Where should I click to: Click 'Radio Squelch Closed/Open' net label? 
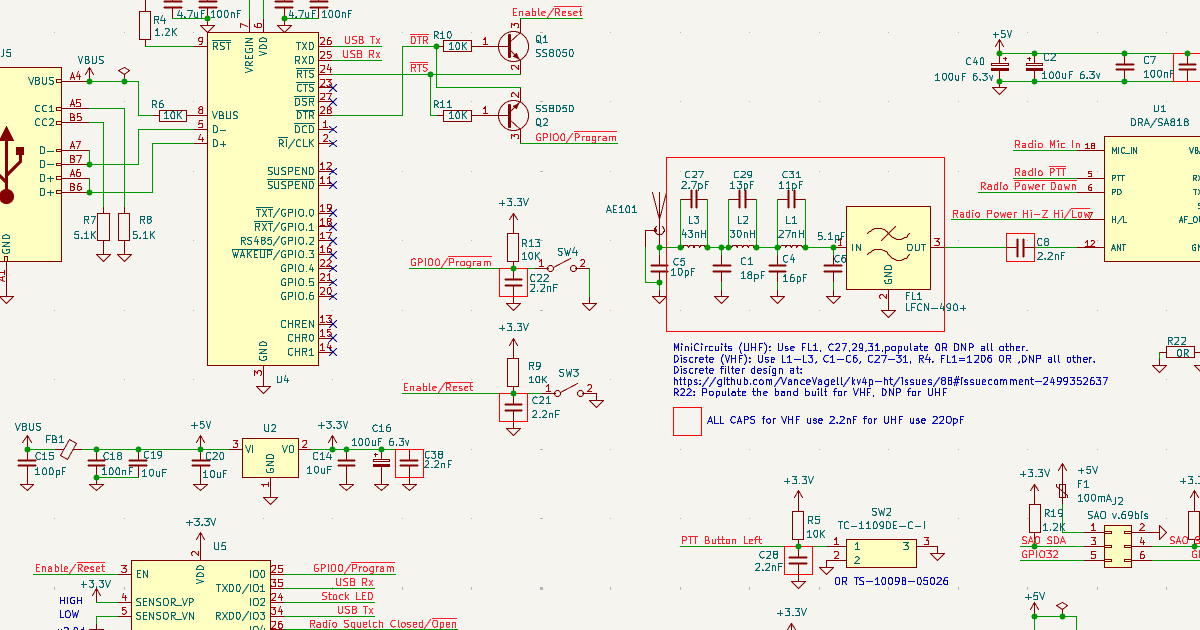point(383,624)
